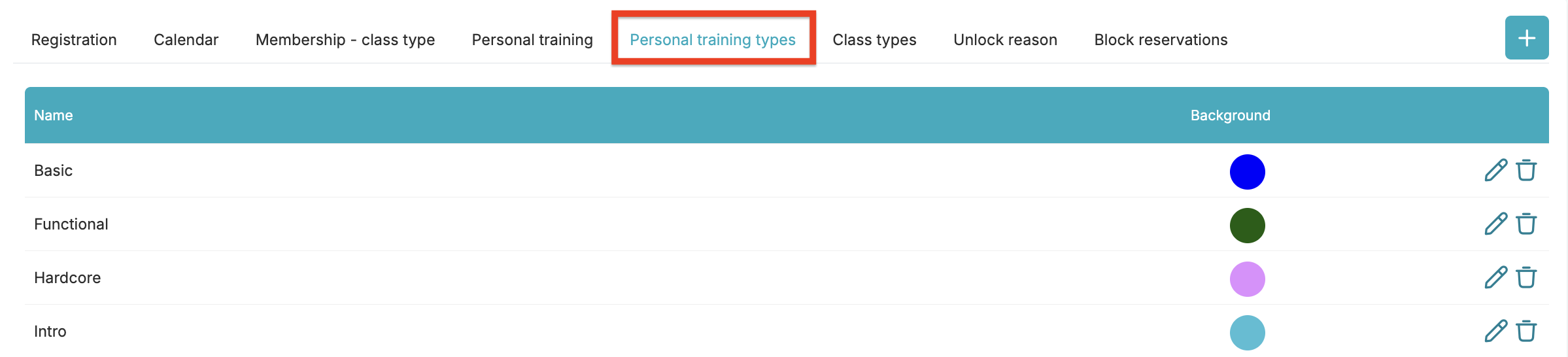Edit the Functional training type
The width and height of the screenshot is (1568, 357).
point(1495,224)
